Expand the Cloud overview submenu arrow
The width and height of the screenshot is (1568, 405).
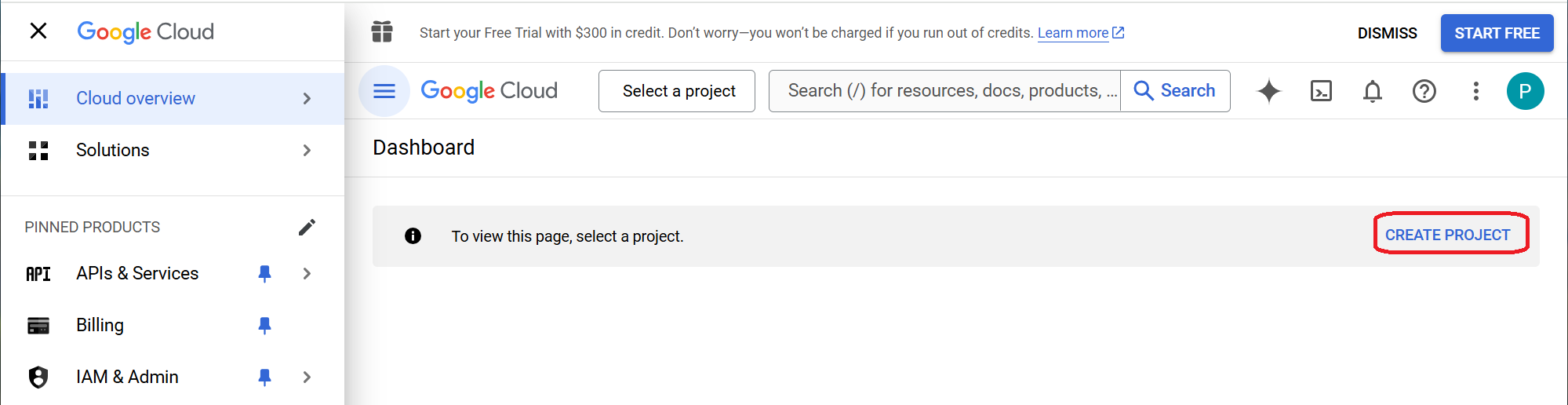coord(307,98)
